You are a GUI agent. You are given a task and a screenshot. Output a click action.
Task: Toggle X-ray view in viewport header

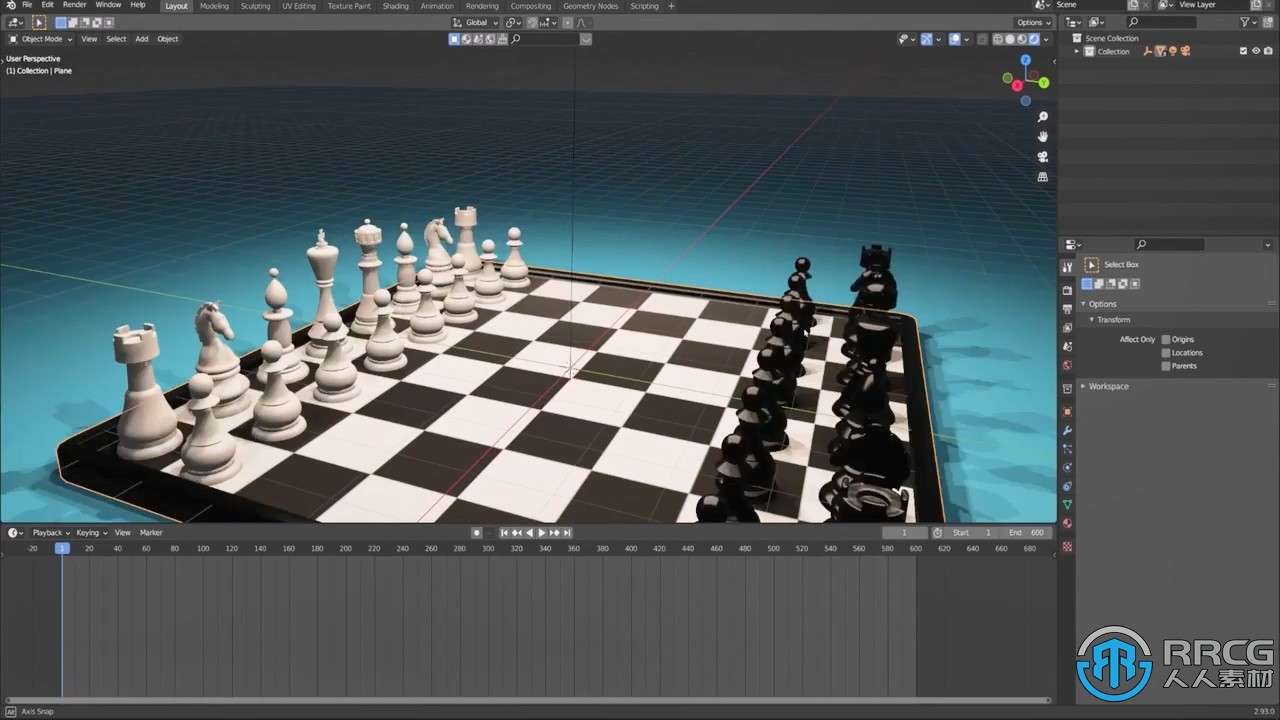pyautogui.click(x=982, y=39)
